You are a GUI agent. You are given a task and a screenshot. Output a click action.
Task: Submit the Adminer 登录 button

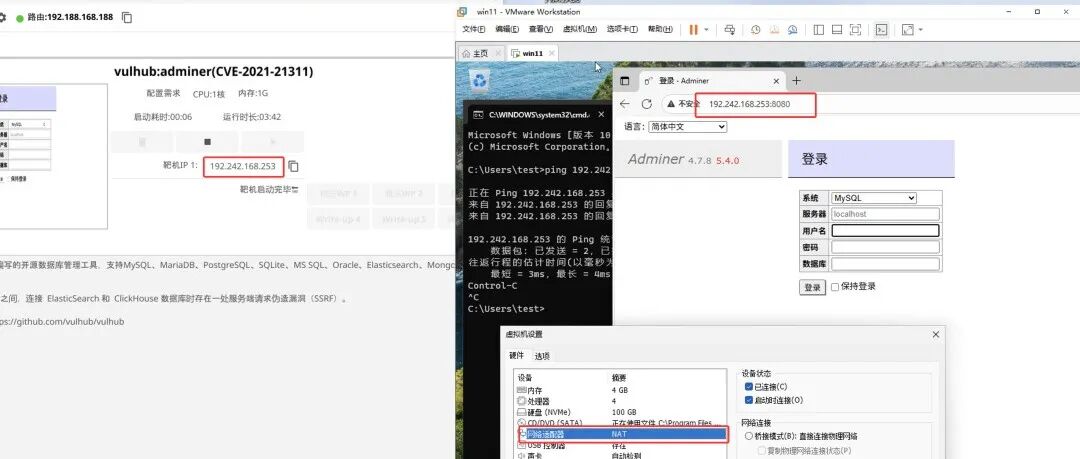coord(812,287)
